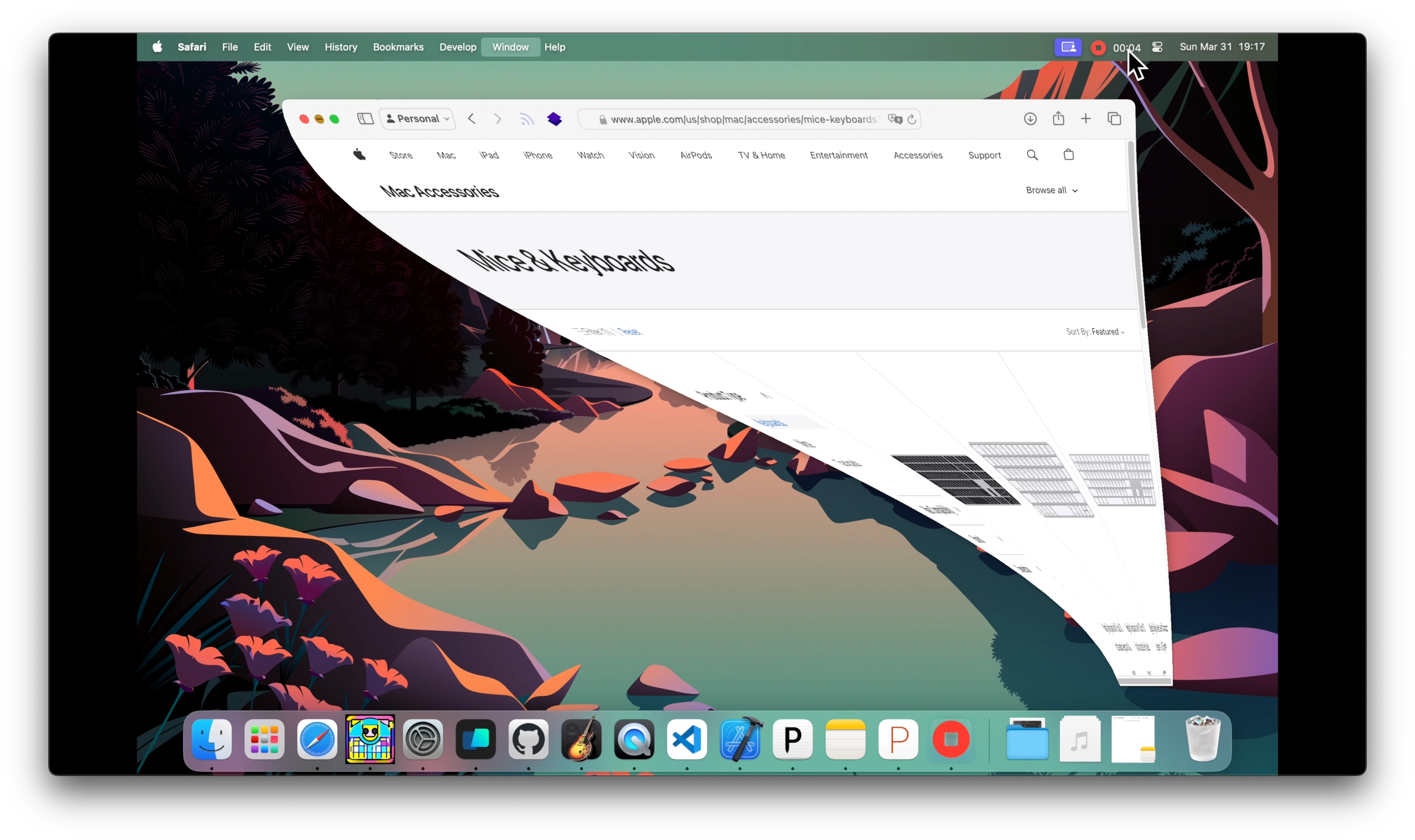The image size is (1415, 840).
Task: Open the Downloads folder stack in Dock
Action: click(x=1027, y=738)
